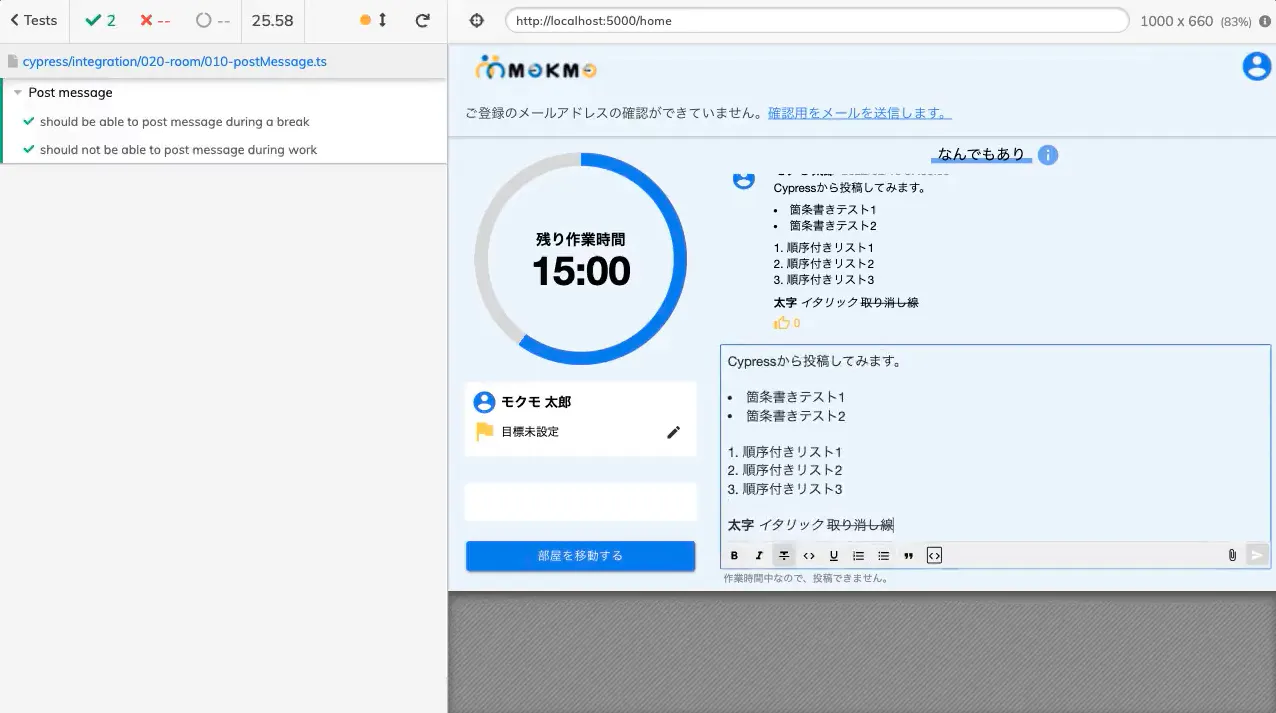Insert a bulleted list

(884, 556)
